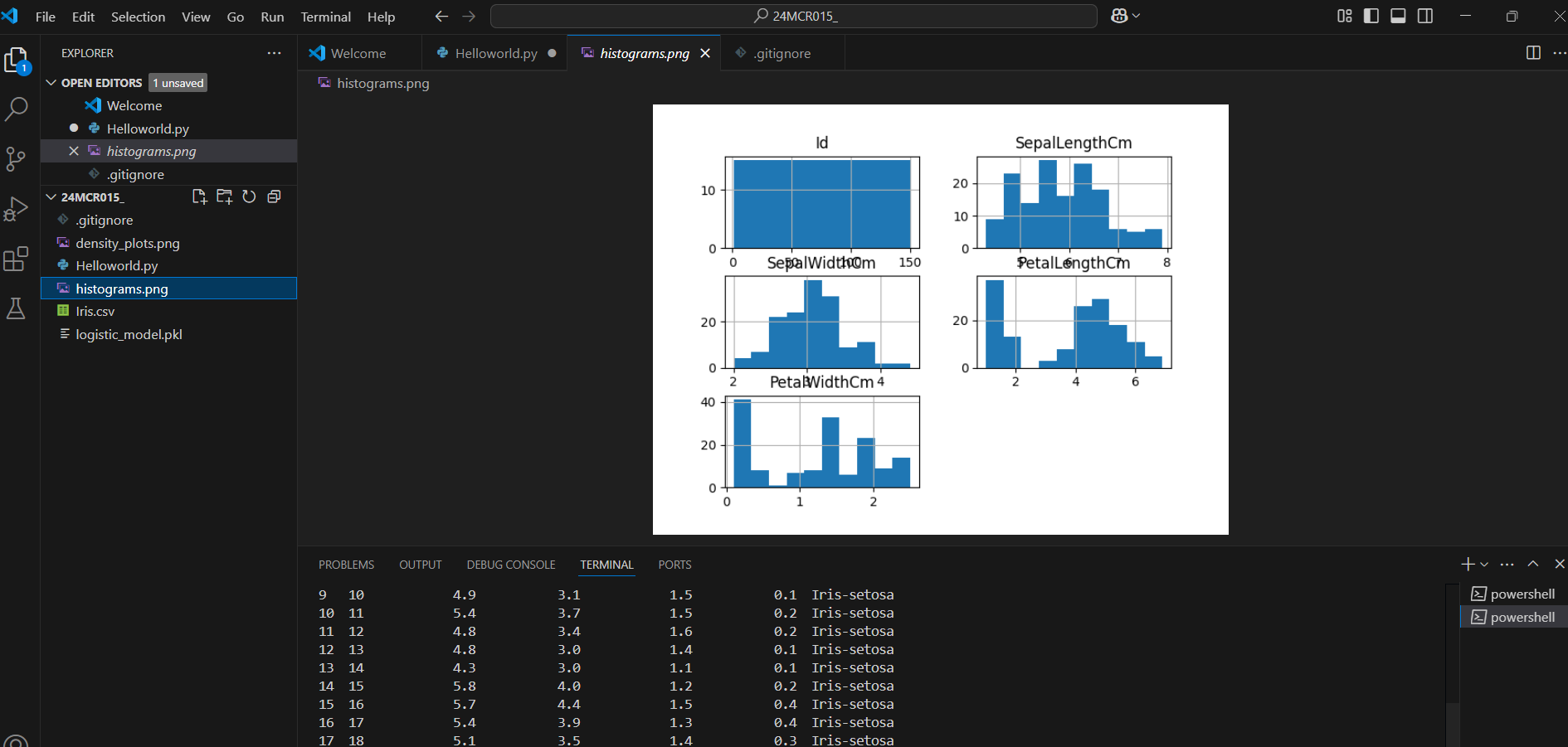Toggle the bottom panel visibility
1568x747 pixels.
point(1398,16)
